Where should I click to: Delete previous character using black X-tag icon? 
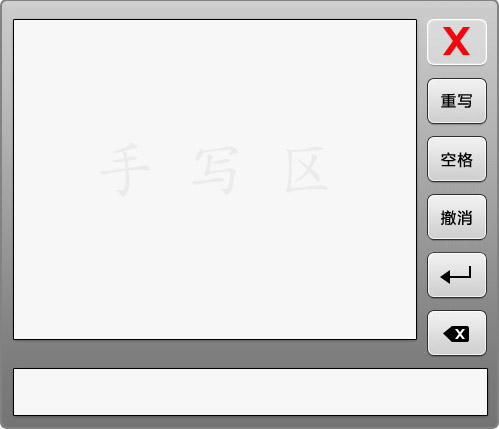click(457, 333)
